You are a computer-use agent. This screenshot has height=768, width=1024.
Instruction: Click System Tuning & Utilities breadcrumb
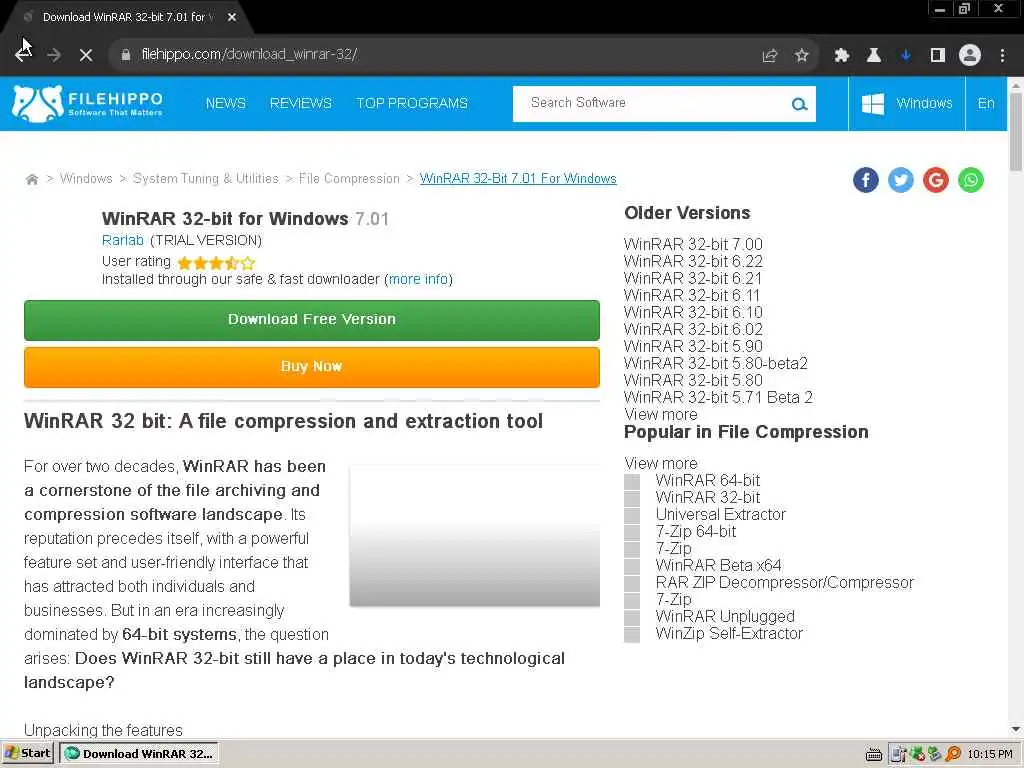click(x=206, y=179)
